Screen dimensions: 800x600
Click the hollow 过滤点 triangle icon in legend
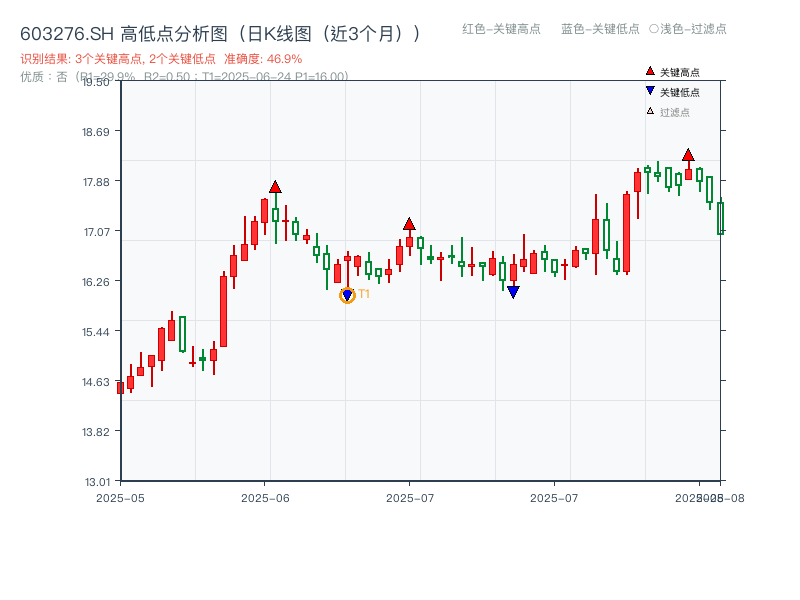pyautogui.click(x=648, y=112)
